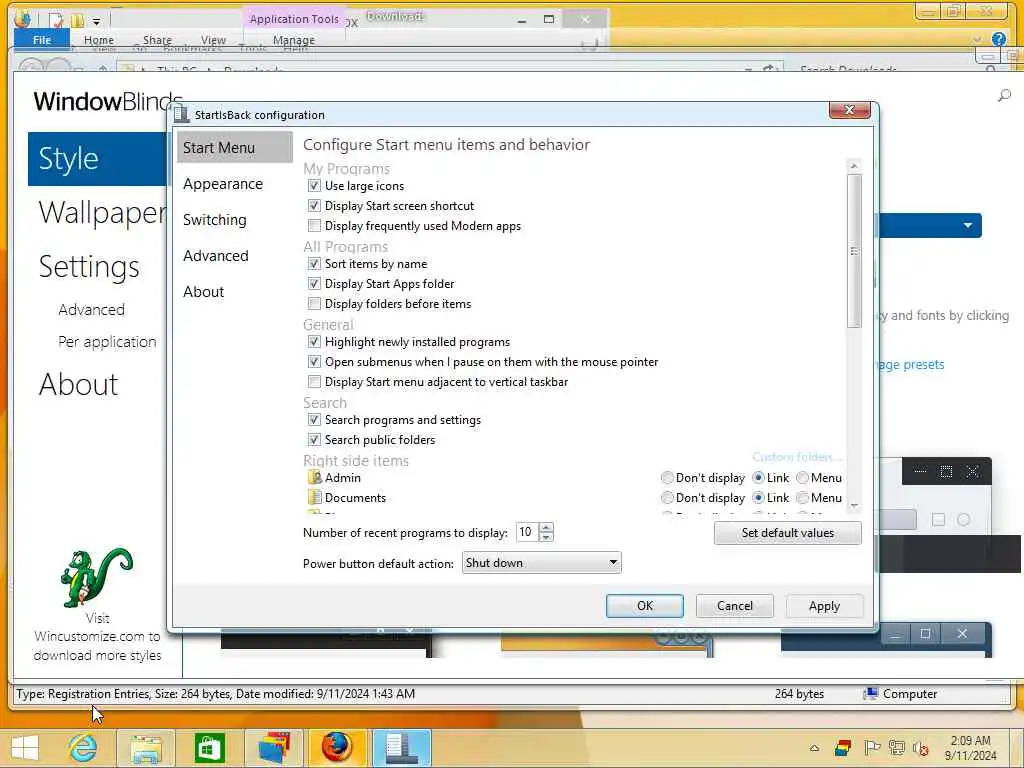Open the network tray icon
This screenshot has width=1024, height=768.
tap(897, 748)
